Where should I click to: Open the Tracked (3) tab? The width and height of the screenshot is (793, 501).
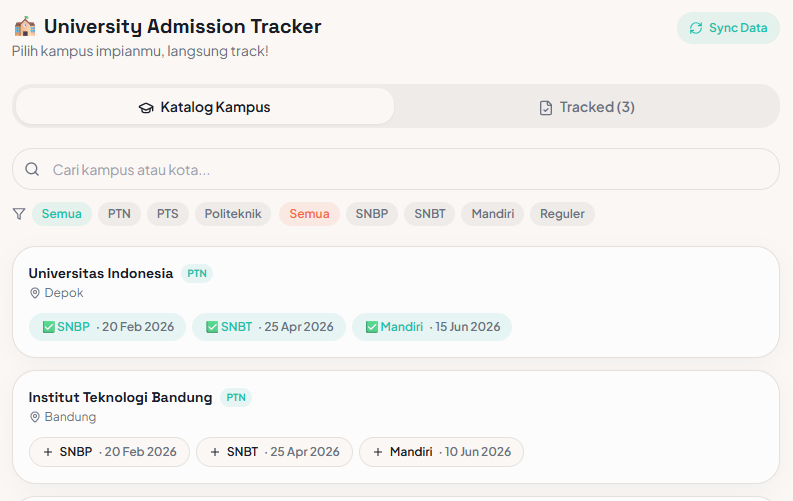tap(587, 107)
